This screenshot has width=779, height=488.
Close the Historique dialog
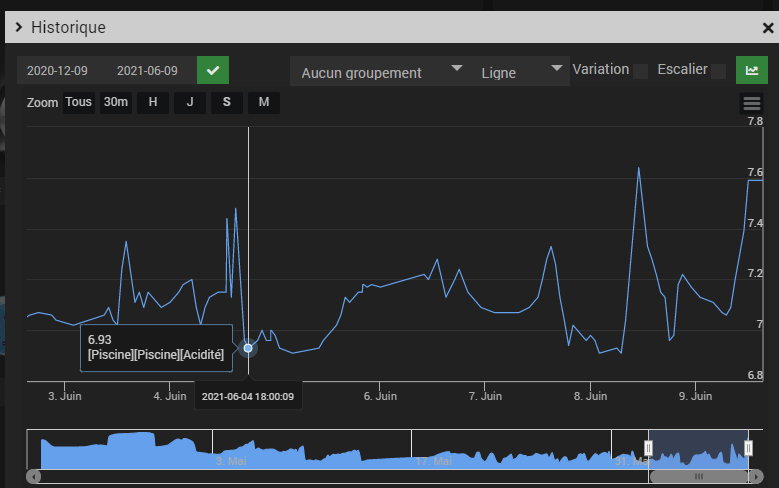768,28
